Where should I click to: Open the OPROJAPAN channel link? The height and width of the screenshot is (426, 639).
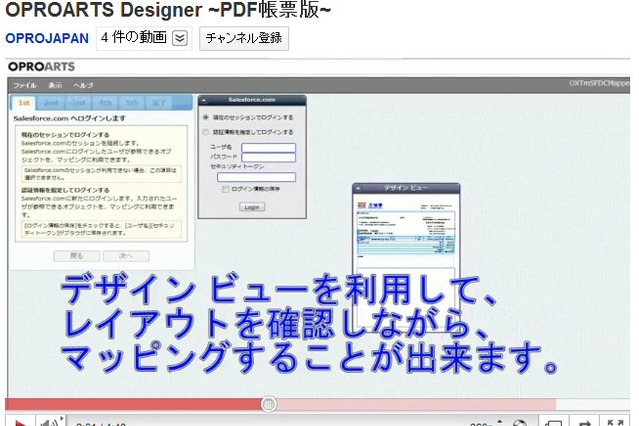pos(47,38)
